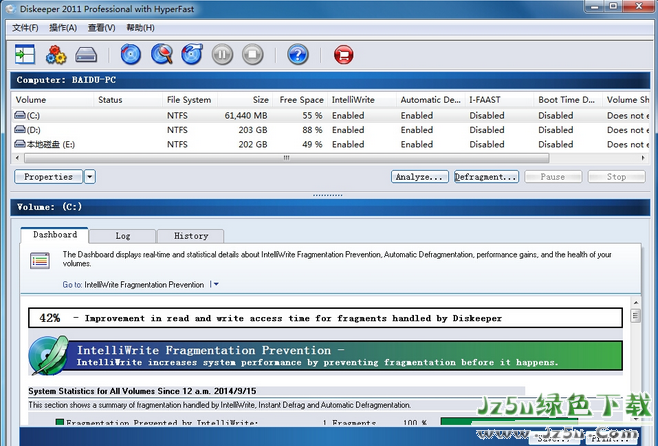Click the C: drive icon in volume list

pos(20,115)
